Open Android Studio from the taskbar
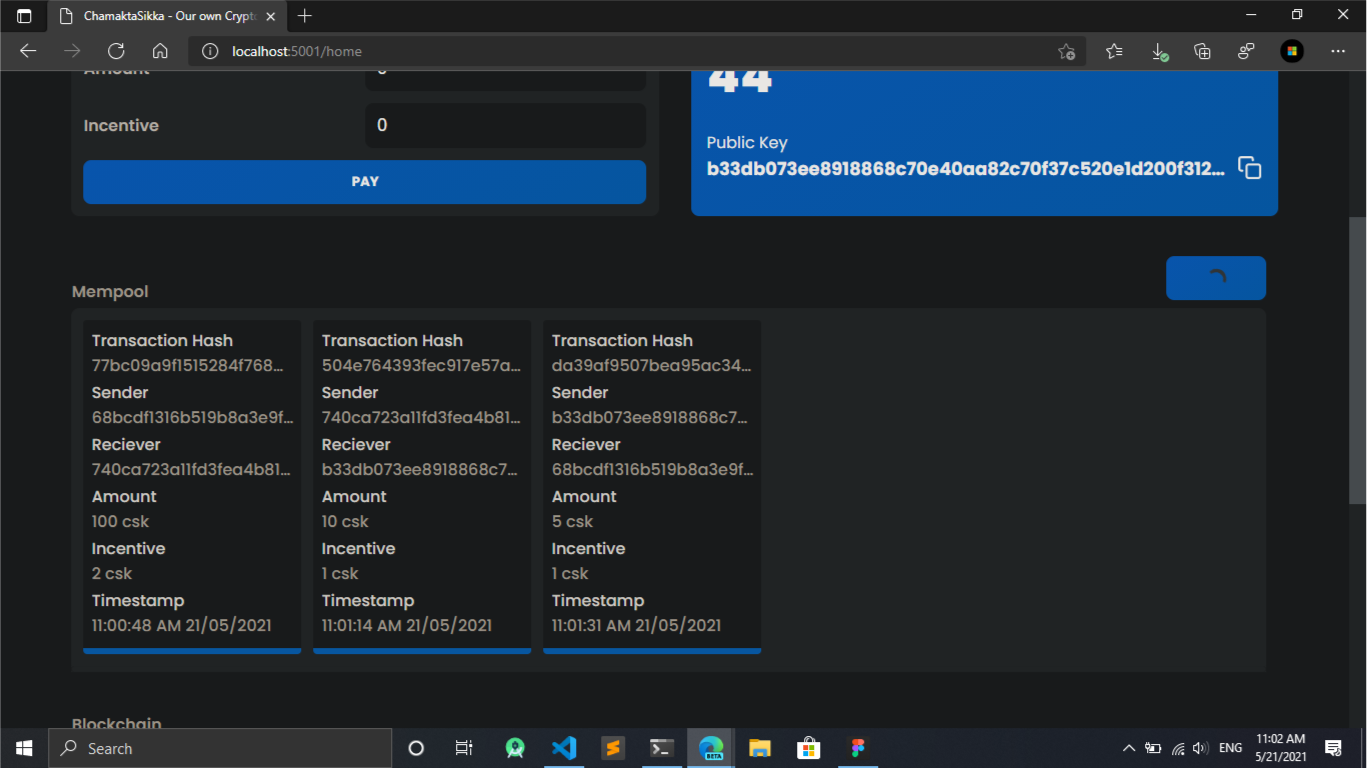Viewport: 1367px width, 769px height. [x=515, y=748]
